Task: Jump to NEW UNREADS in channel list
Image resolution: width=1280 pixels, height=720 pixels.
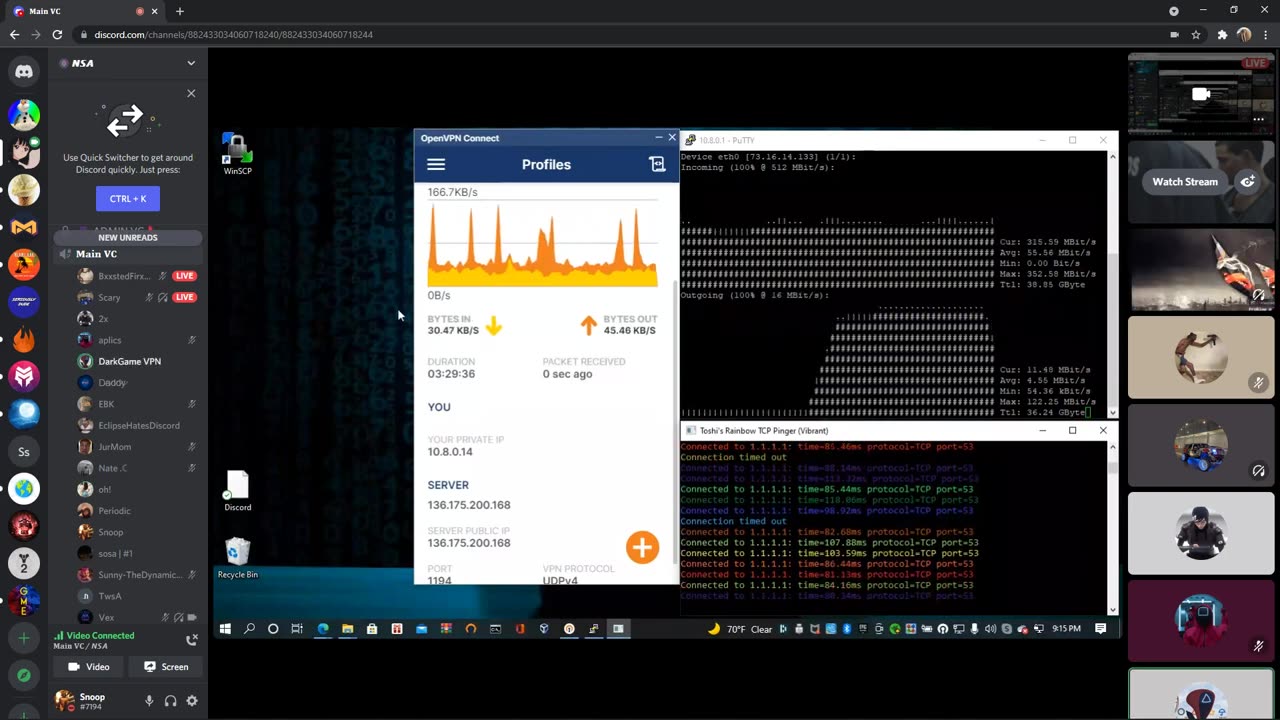Action: (128, 238)
